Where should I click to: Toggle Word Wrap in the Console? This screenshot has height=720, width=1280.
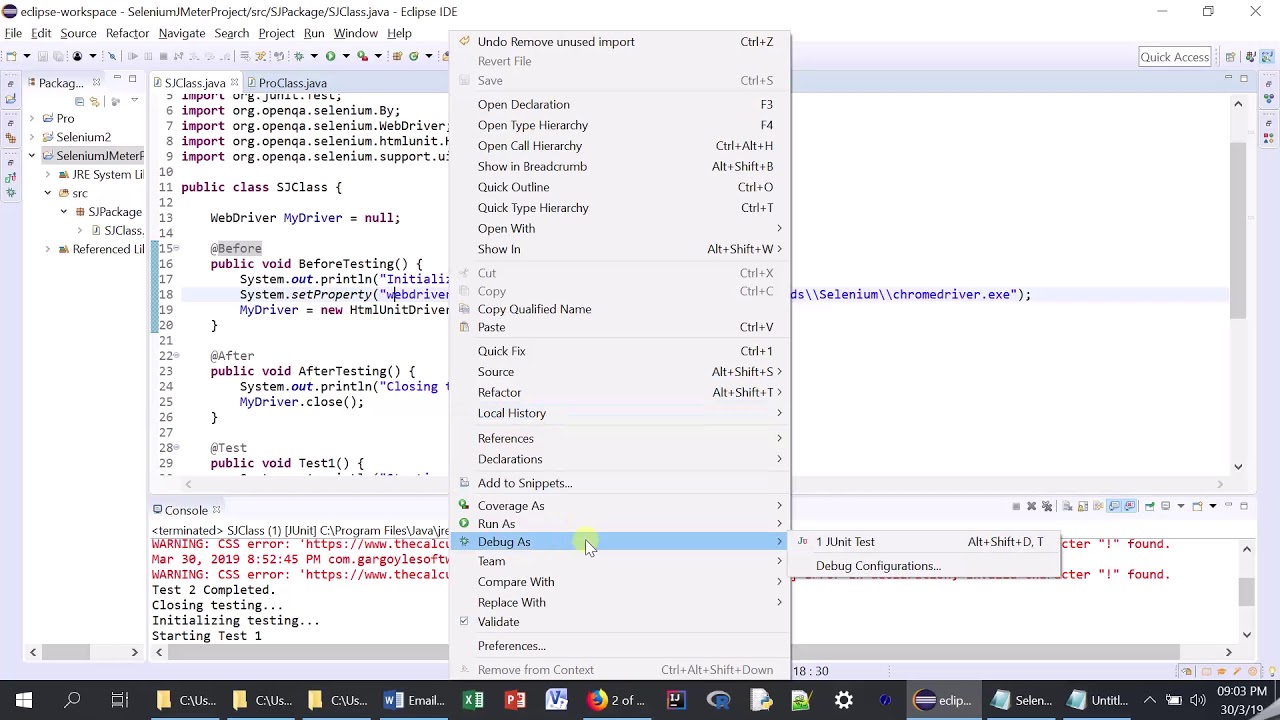click(x=1098, y=506)
